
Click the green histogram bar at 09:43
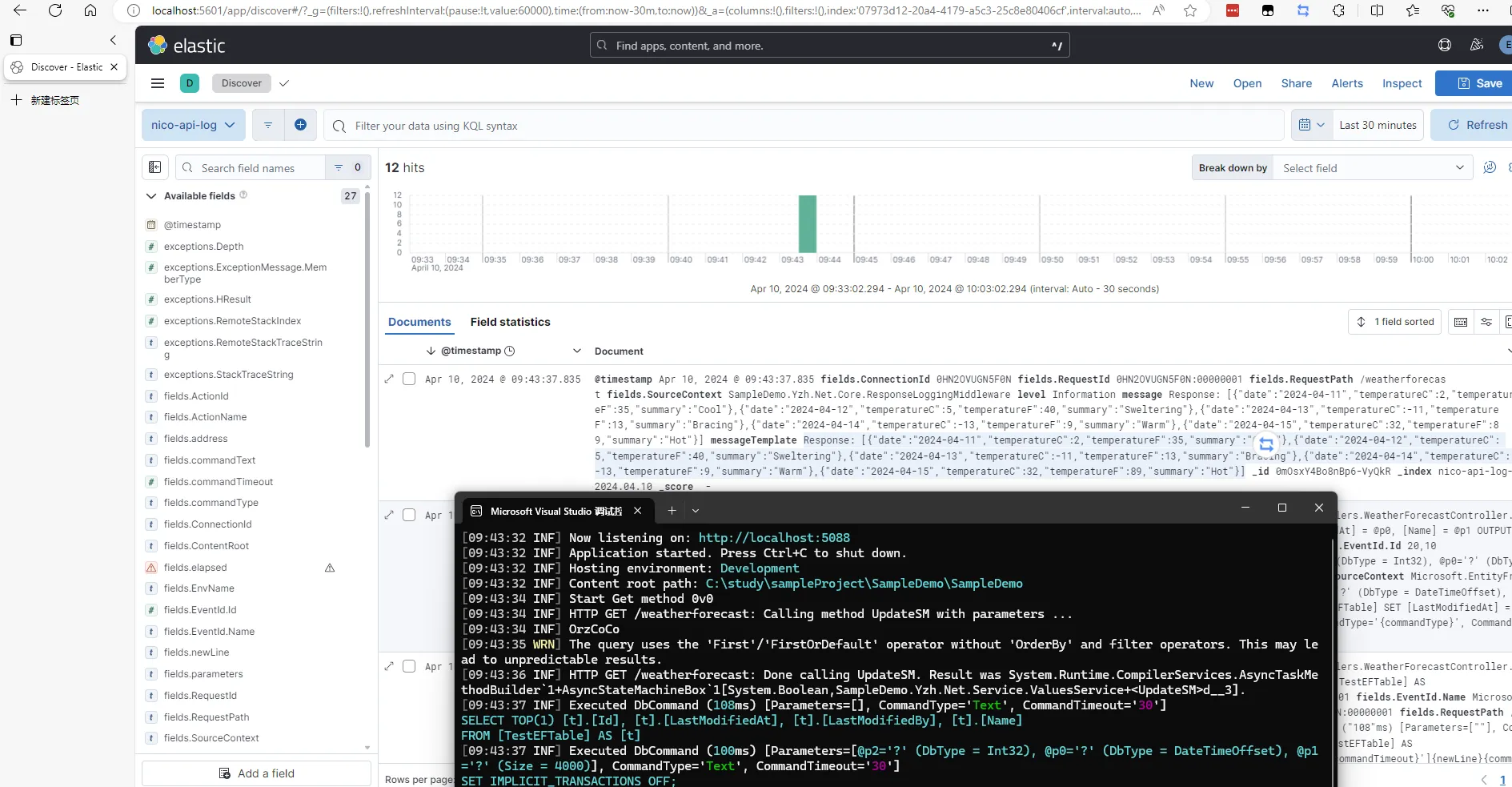click(x=808, y=224)
